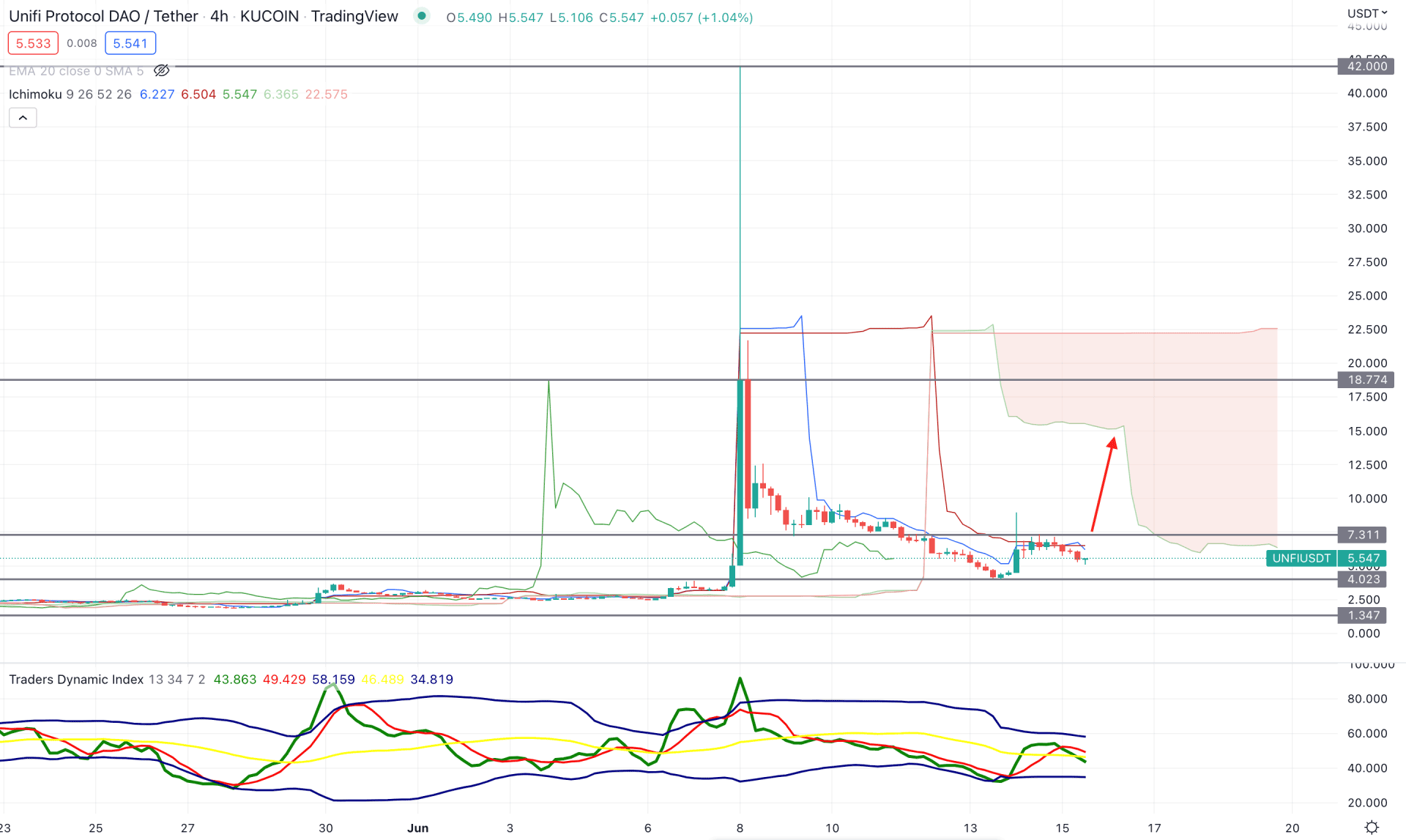Image resolution: width=1406 pixels, height=840 pixels.
Task: Click the UNFIUSDT current price tag
Action: tap(1301, 558)
